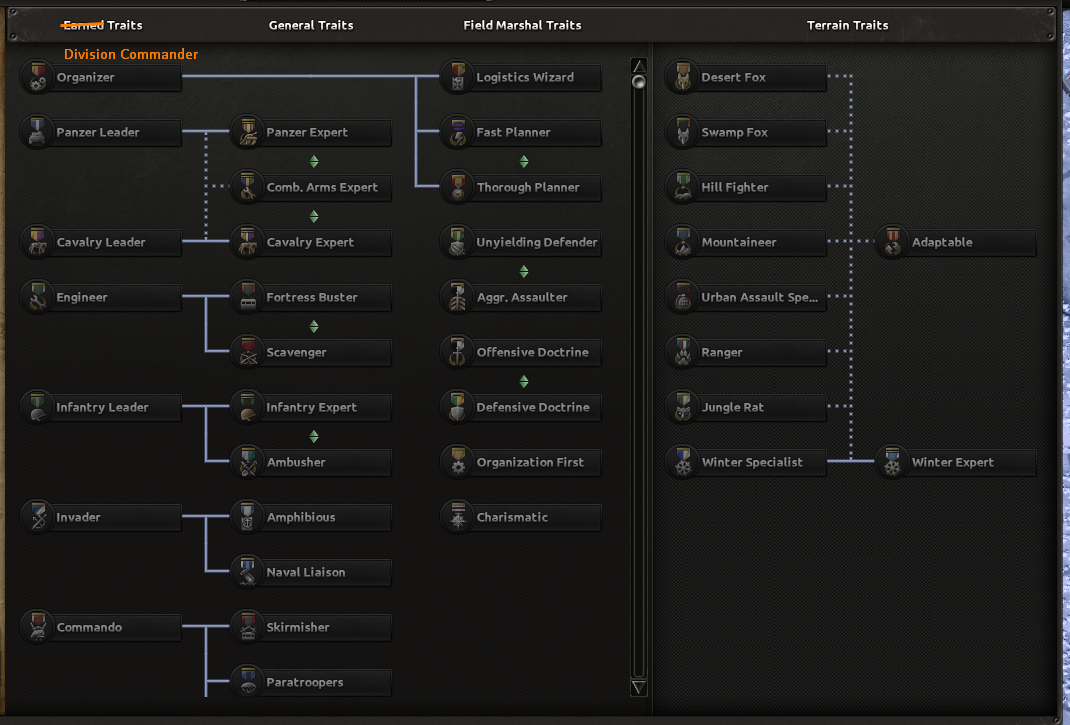This screenshot has width=1070, height=725.
Task: Open the Earned Traits tab
Action: pyautogui.click(x=102, y=25)
